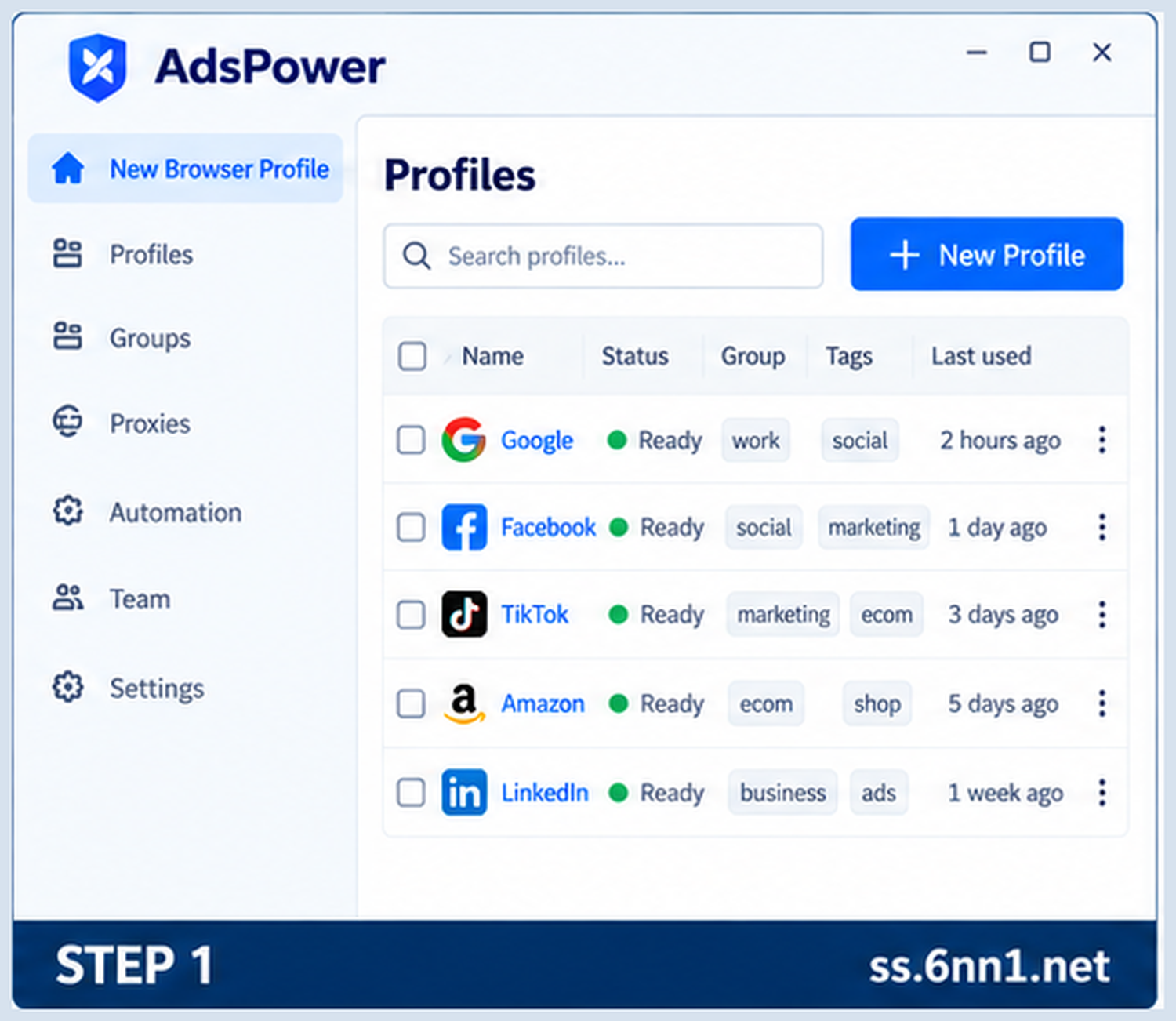Image resolution: width=1176 pixels, height=1021 pixels.
Task: Click the social tag in Google row
Action: pos(860,440)
